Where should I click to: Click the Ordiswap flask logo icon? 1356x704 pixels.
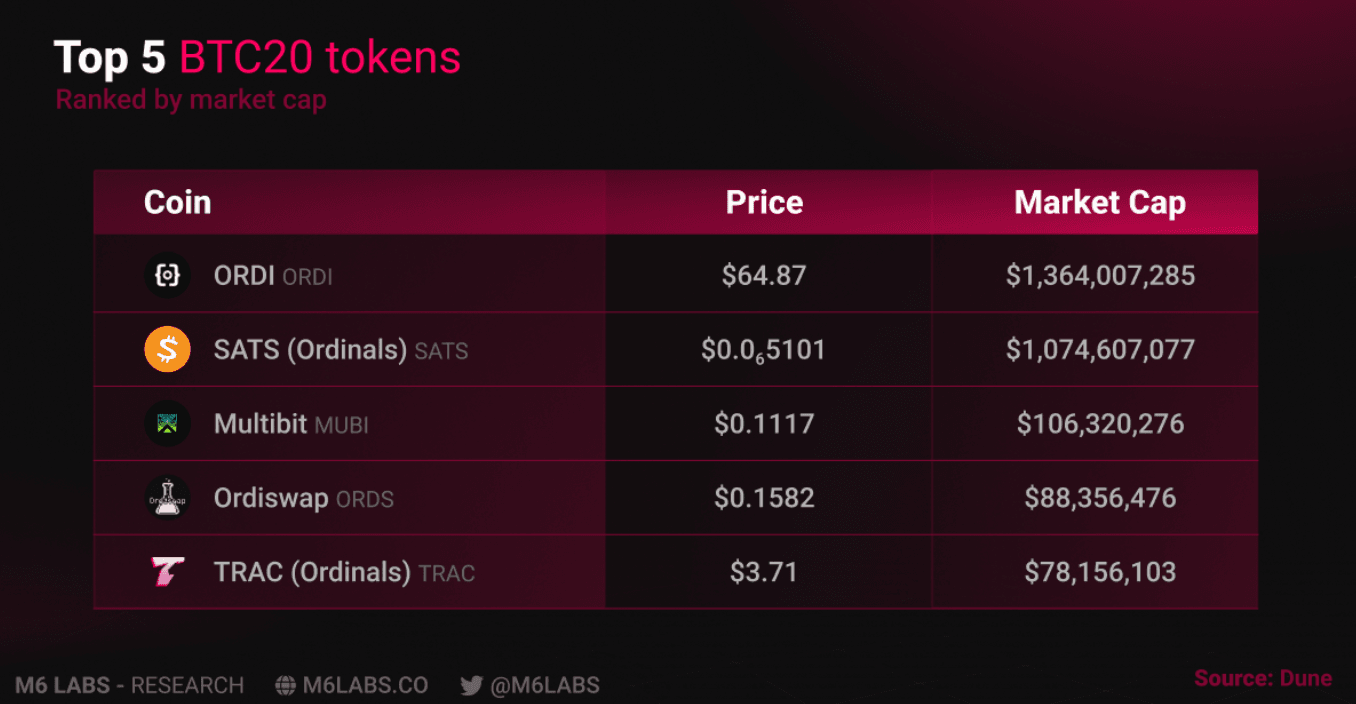click(167, 498)
